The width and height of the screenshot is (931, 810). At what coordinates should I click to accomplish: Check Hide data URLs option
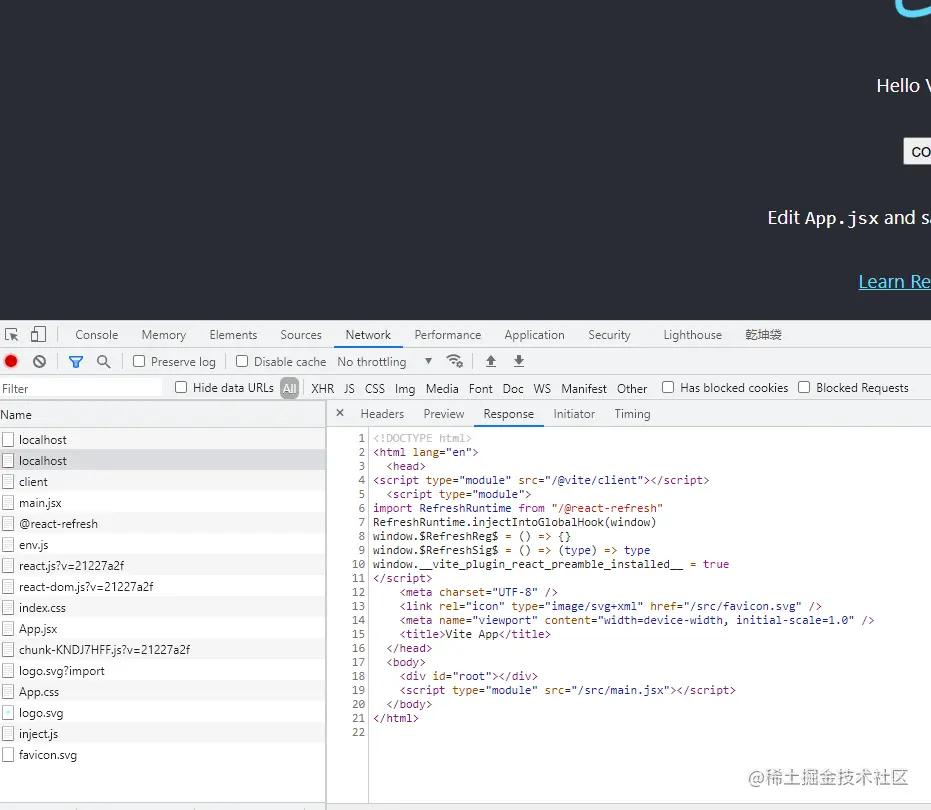click(181, 387)
